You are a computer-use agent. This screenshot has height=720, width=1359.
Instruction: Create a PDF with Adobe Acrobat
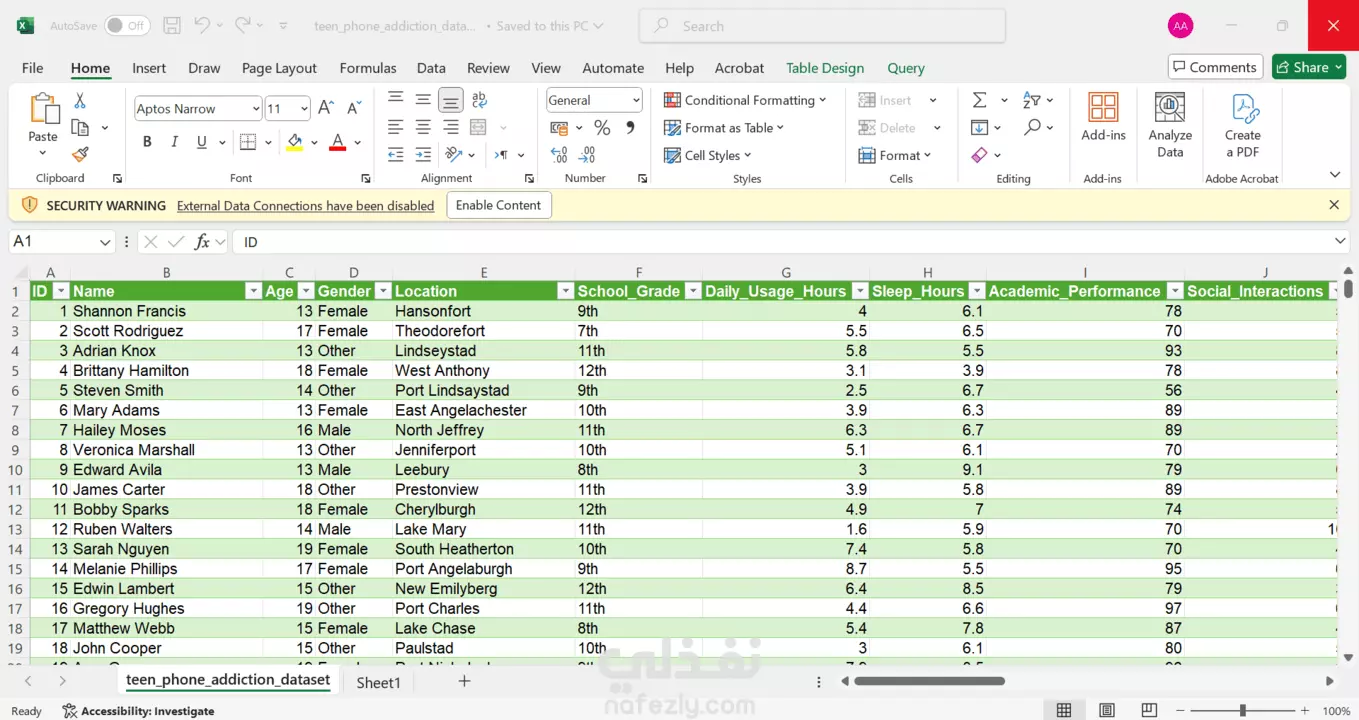(1242, 125)
